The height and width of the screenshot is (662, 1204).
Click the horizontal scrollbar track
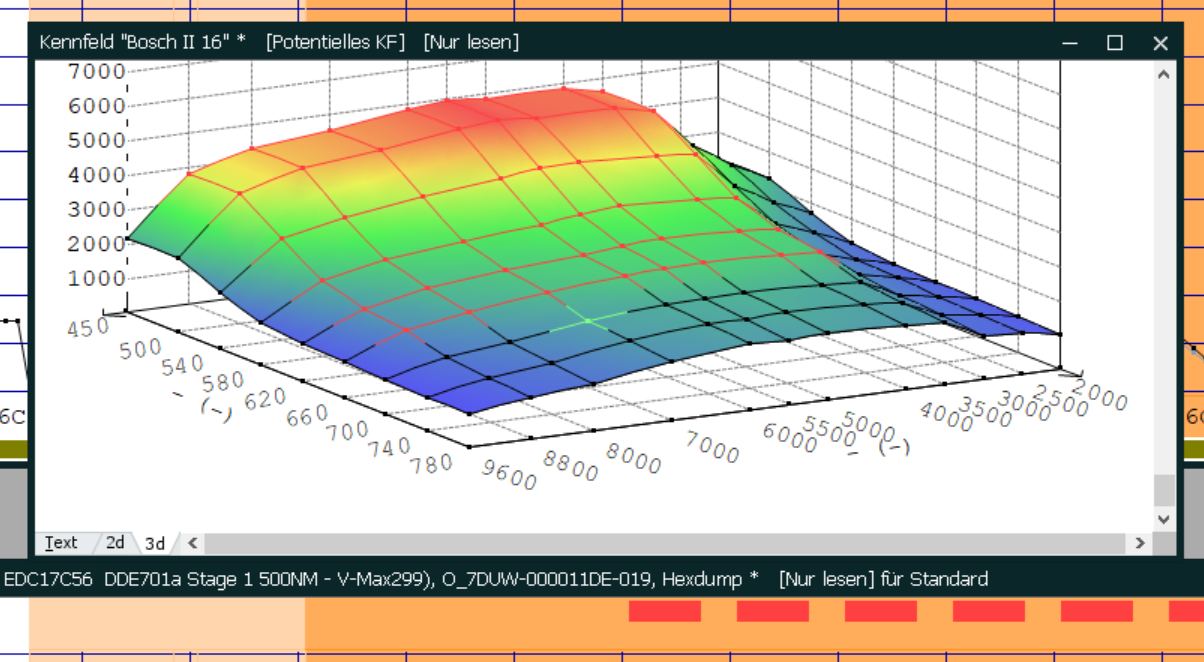(660, 543)
